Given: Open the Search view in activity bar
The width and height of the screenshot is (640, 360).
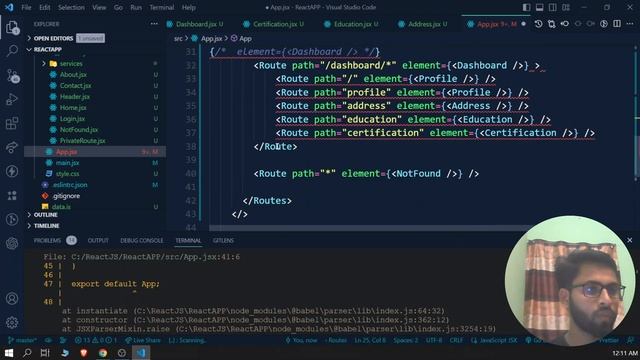Looking at the screenshot, I should [12, 51].
